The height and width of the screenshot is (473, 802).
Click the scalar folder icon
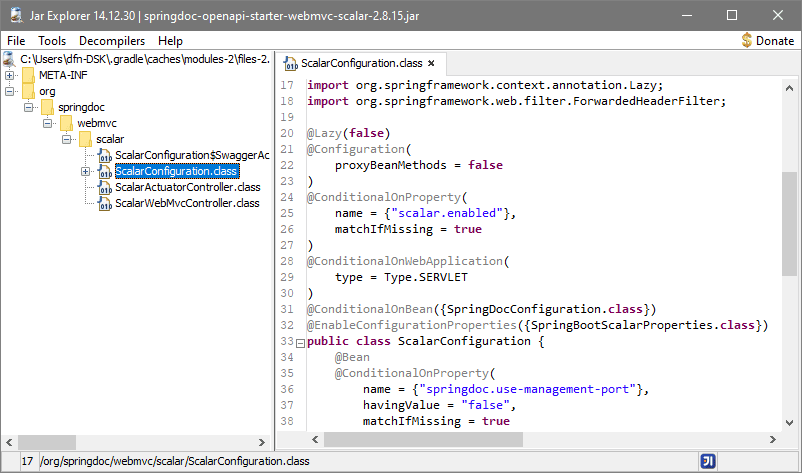pyautogui.click(x=85, y=139)
